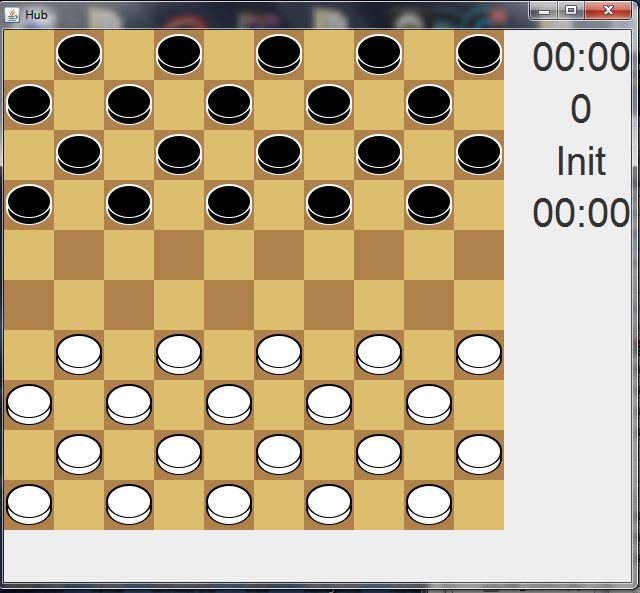This screenshot has height=593, width=640.
Task: Click the empty dark square on the board's right edge
Action: tap(479, 254)
